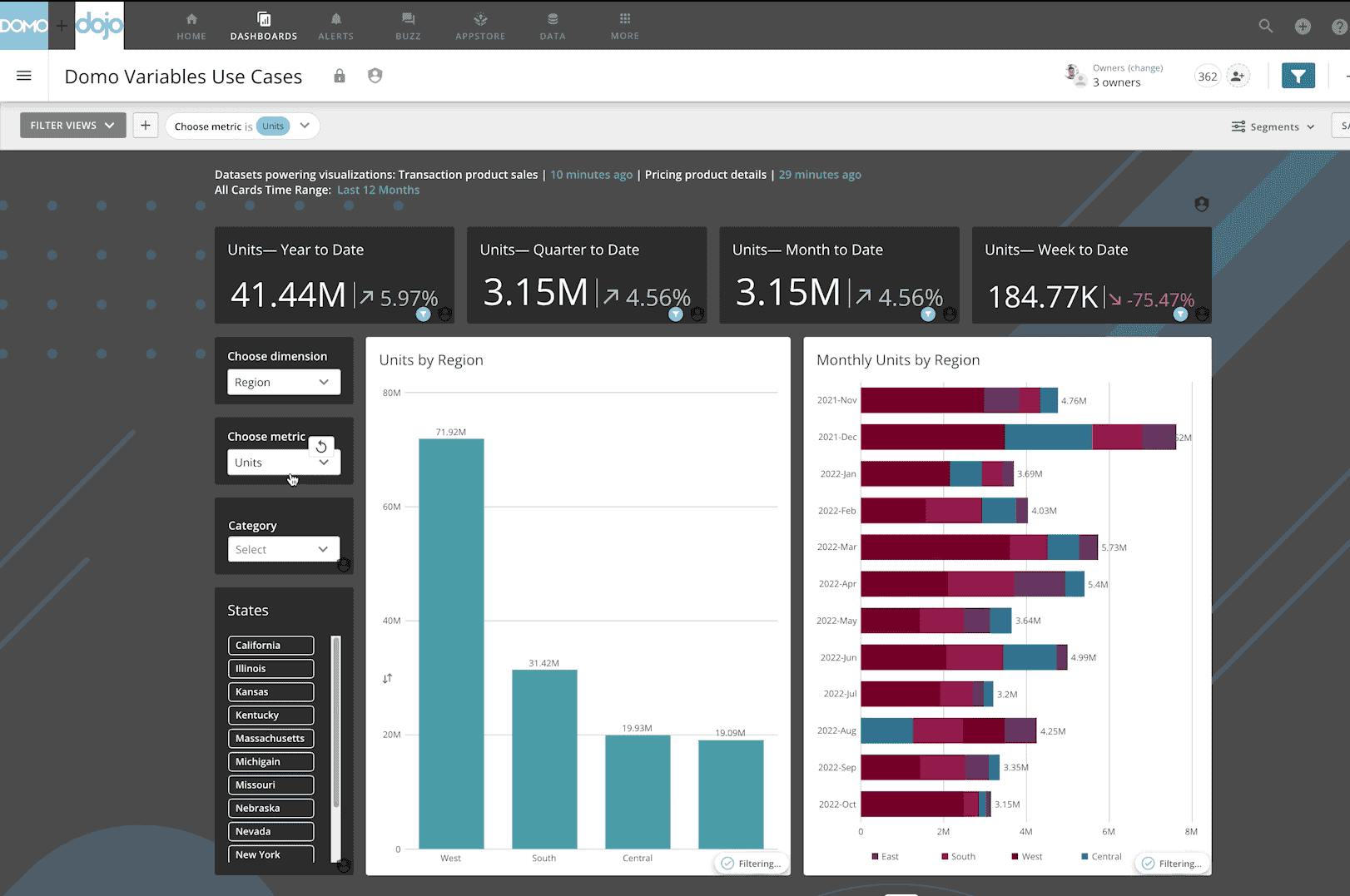Click the 2021-Dec stacked bar row
This screenshot has width=1350, height=896.
tap(1018, 438)
